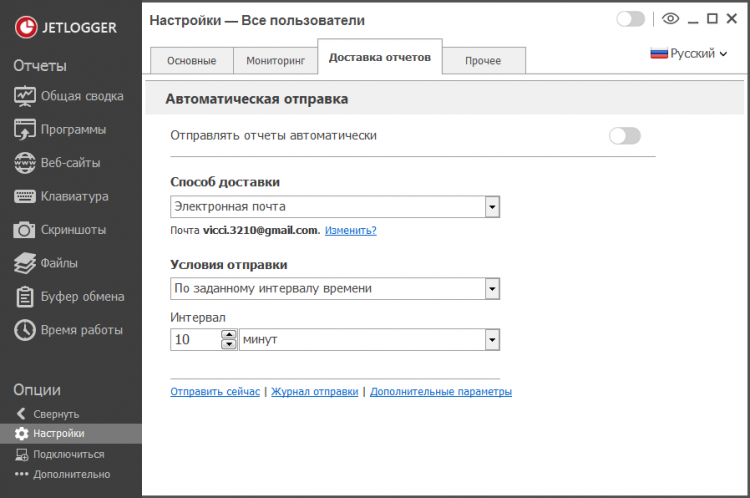The image size is (750, 498).
Task: Open the Буфер обмена clipboard icon
Action: coord(25,297)
